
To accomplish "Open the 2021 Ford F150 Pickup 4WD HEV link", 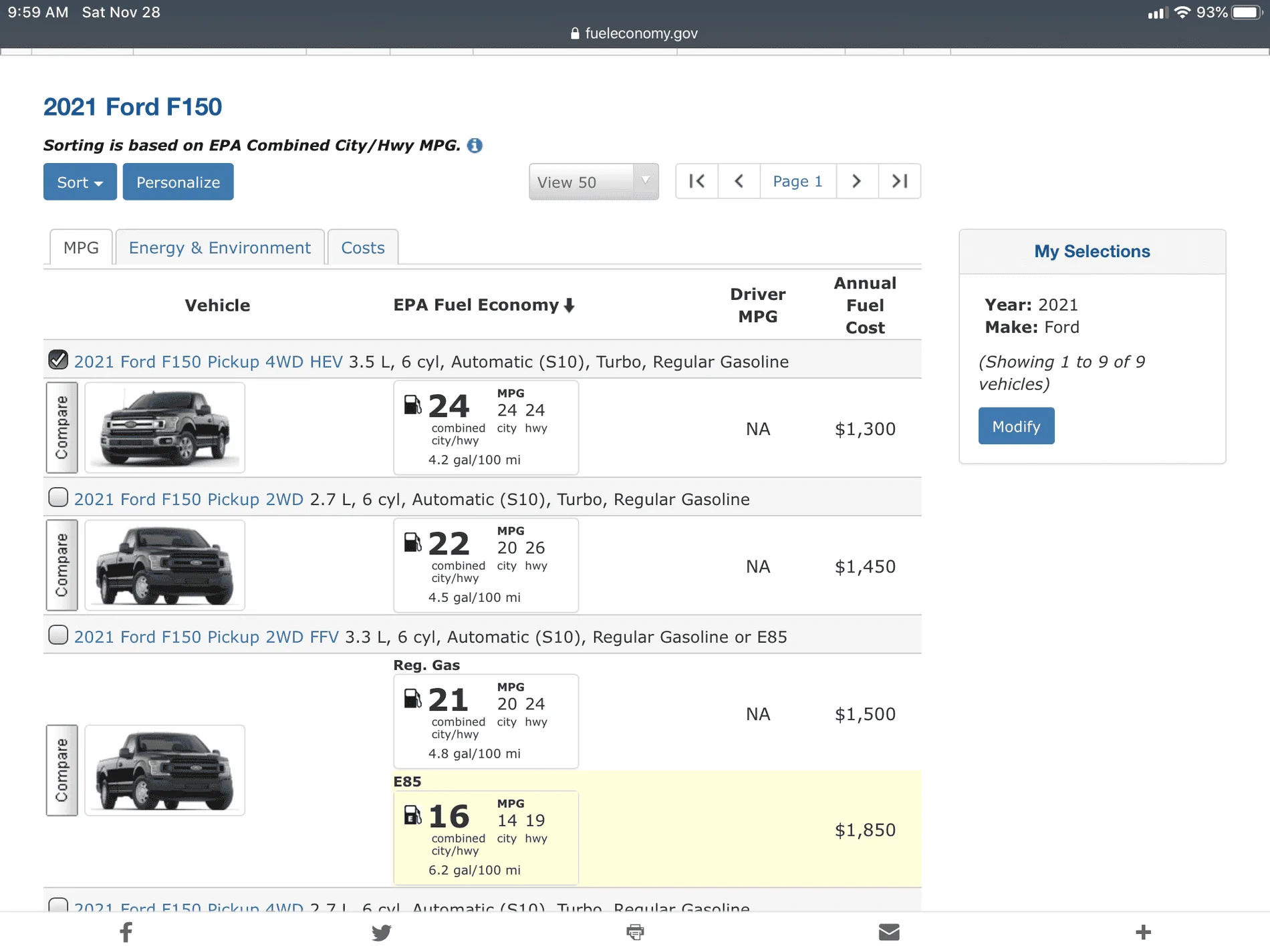I will point(209,361).
